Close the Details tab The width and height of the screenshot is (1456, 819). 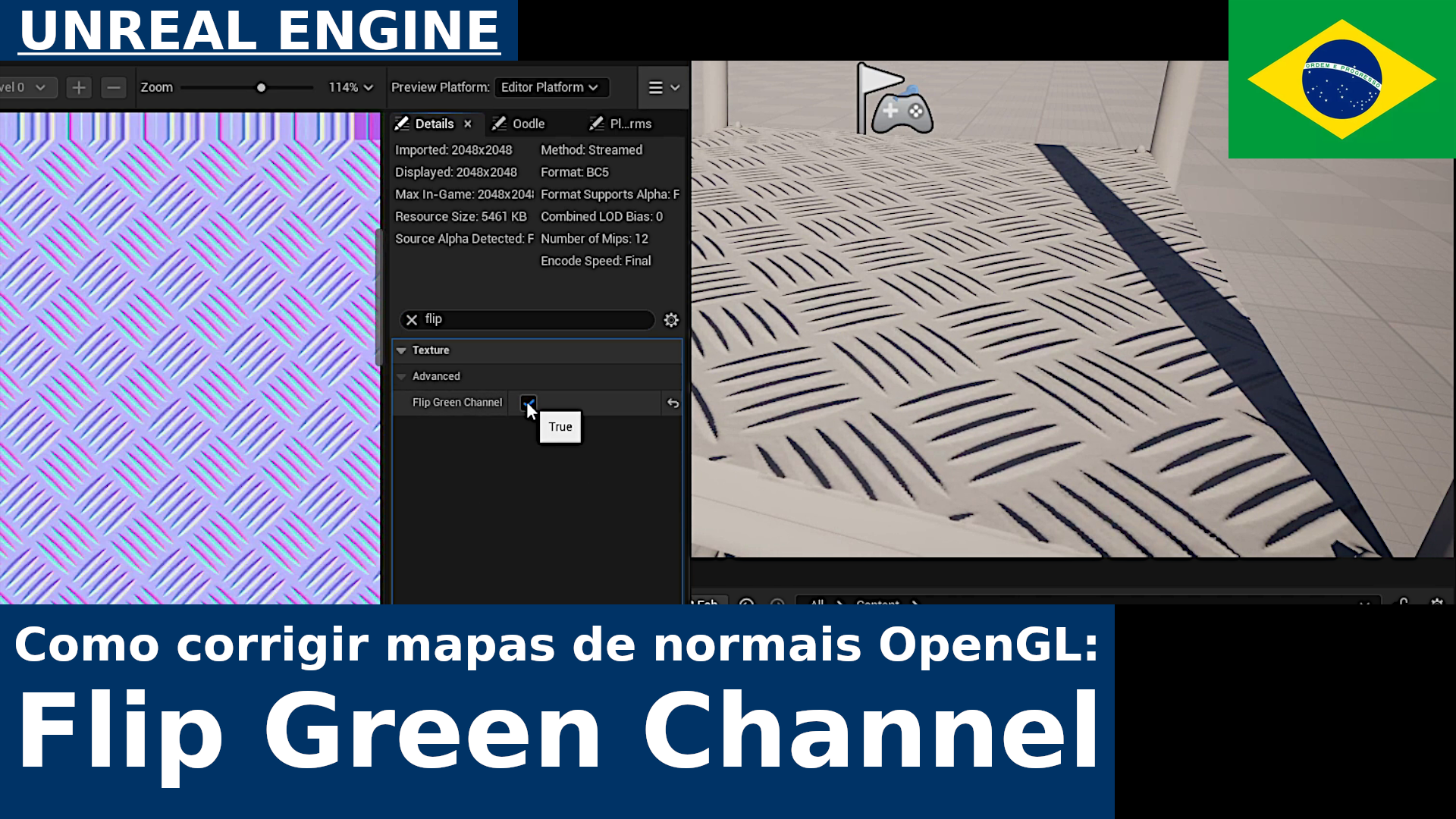(468, 124)
